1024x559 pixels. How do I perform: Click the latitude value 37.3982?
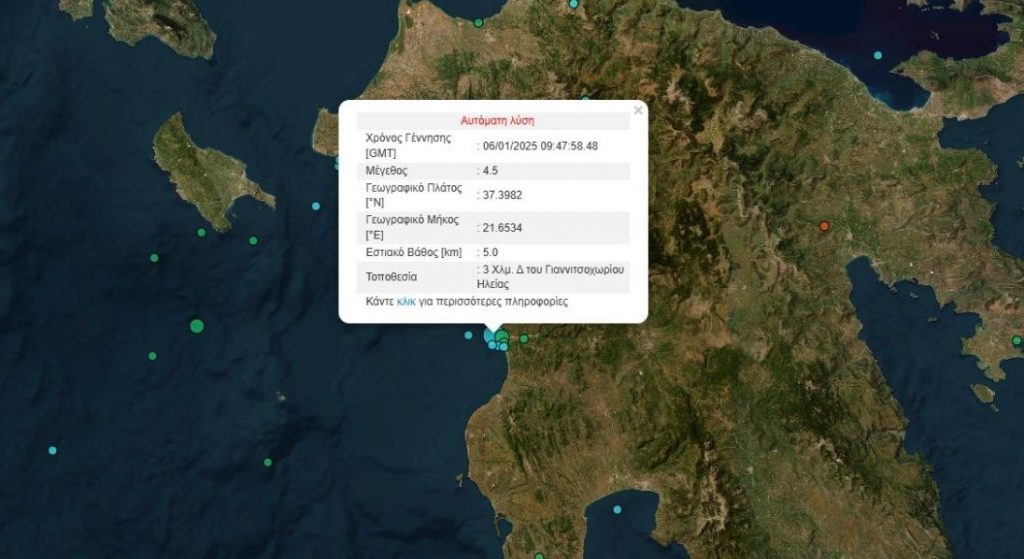[x=502, y=195]
